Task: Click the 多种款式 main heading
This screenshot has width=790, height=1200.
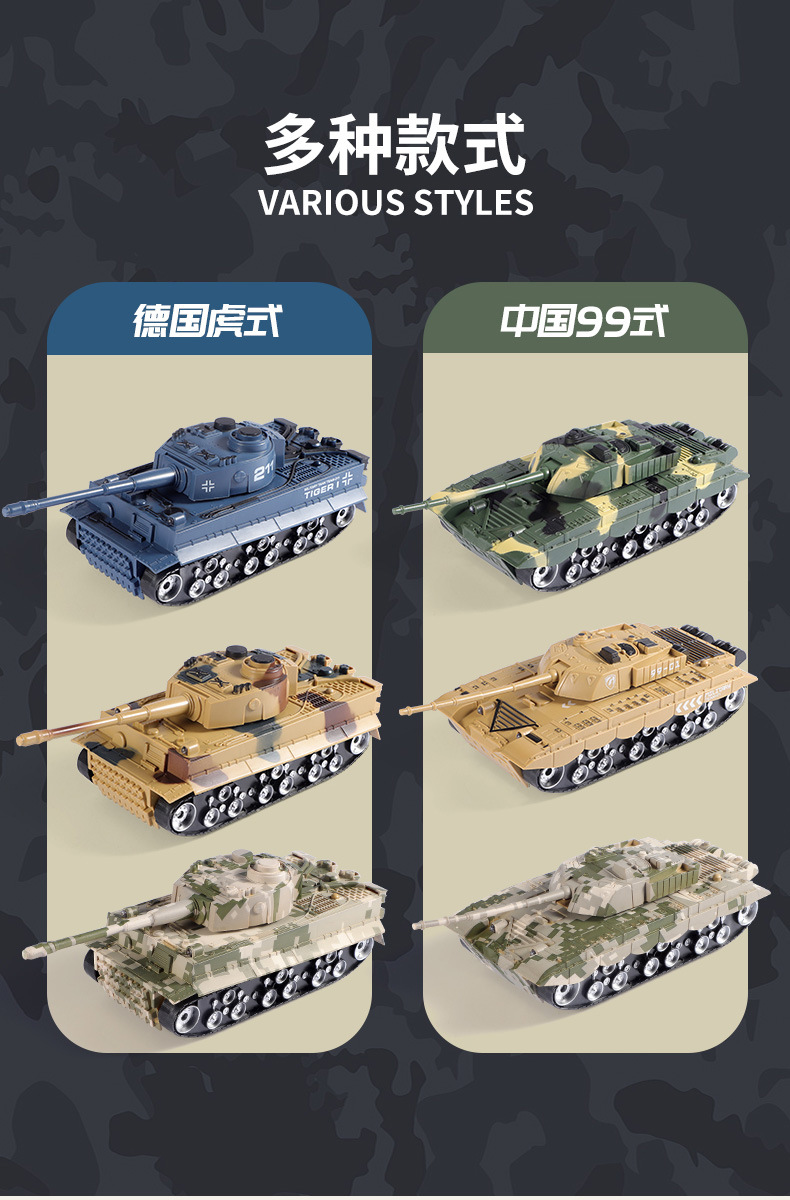Action: [x=395, y=146]
